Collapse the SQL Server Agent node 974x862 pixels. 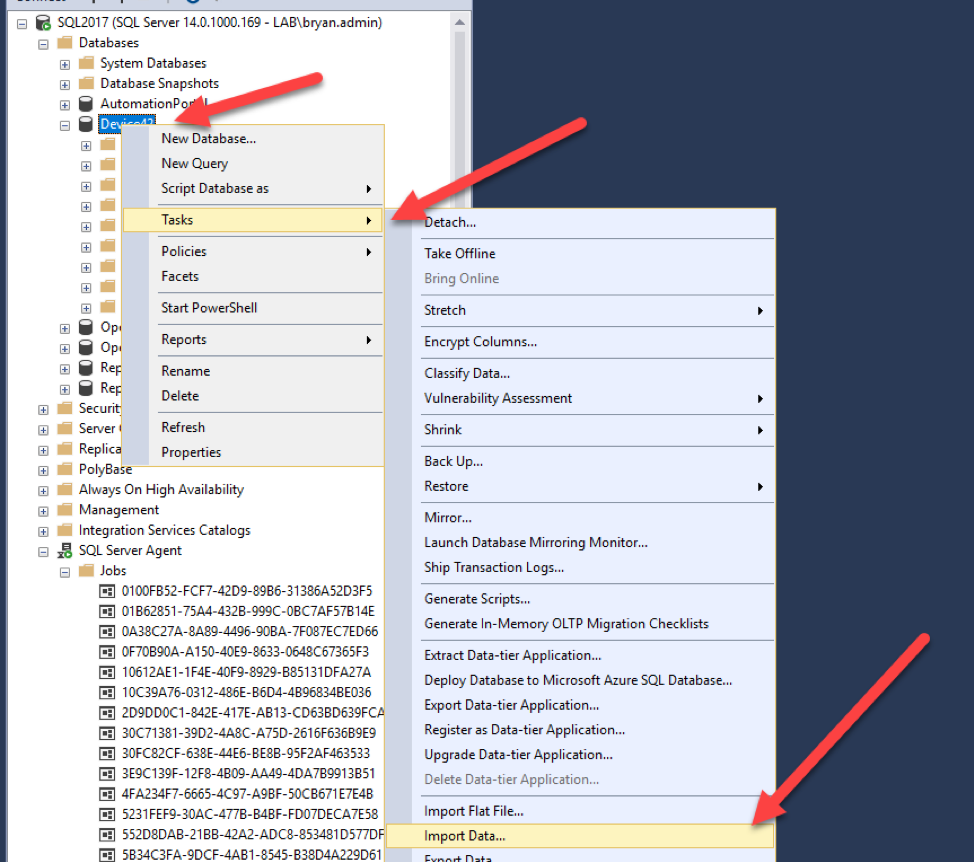point(43,551)
